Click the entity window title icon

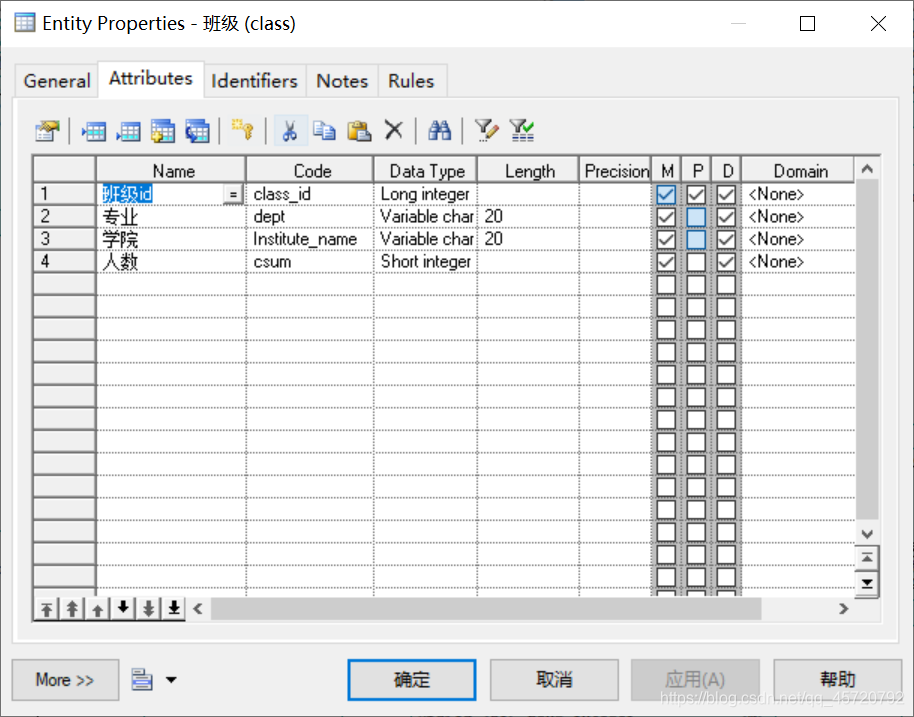click(x=24, y=23)
